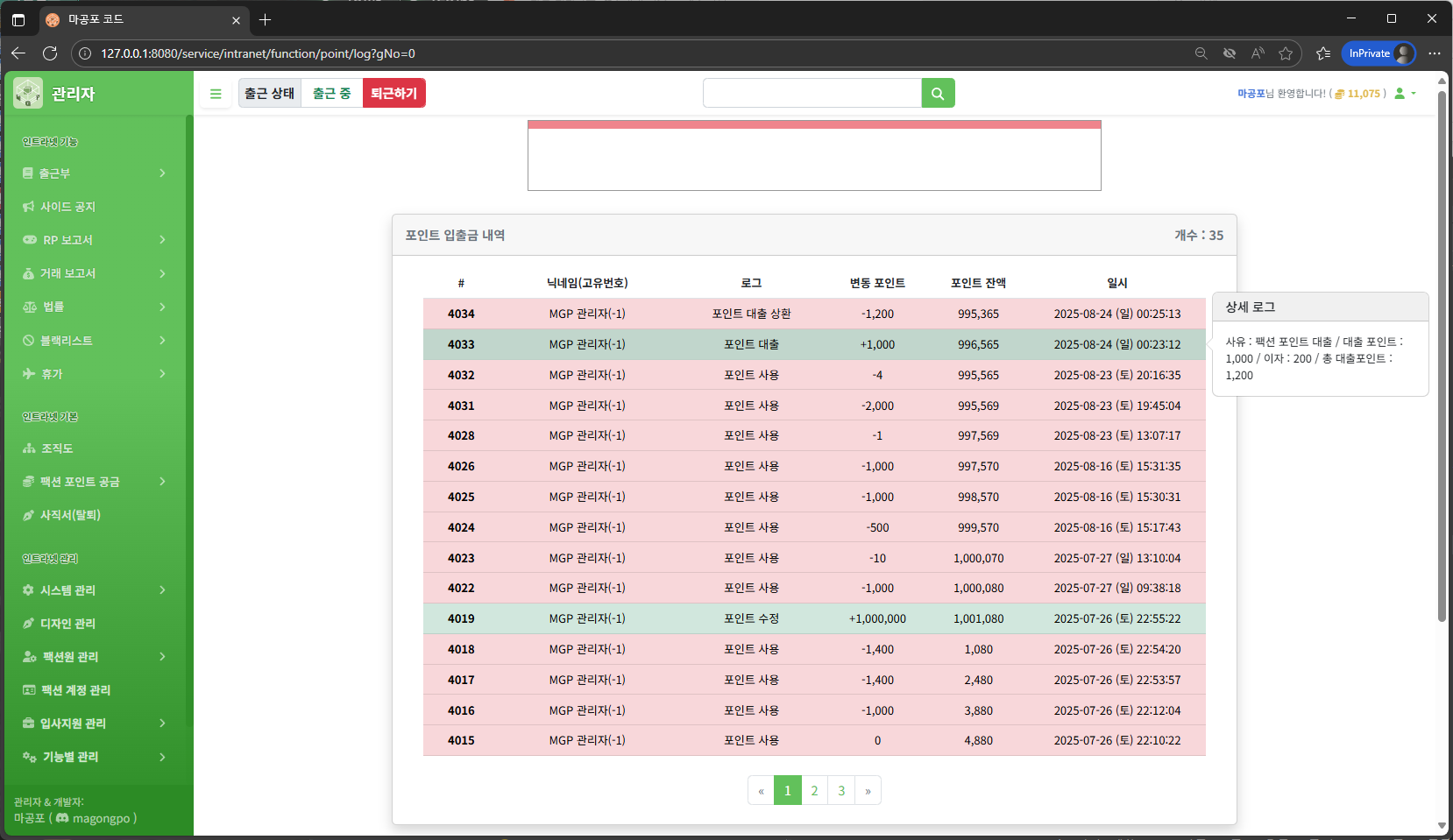The height and width of the screenshot is (840, 1453).
Task: Click the 기능별 관리 gears icon
Action: click(x=30, y=757)
